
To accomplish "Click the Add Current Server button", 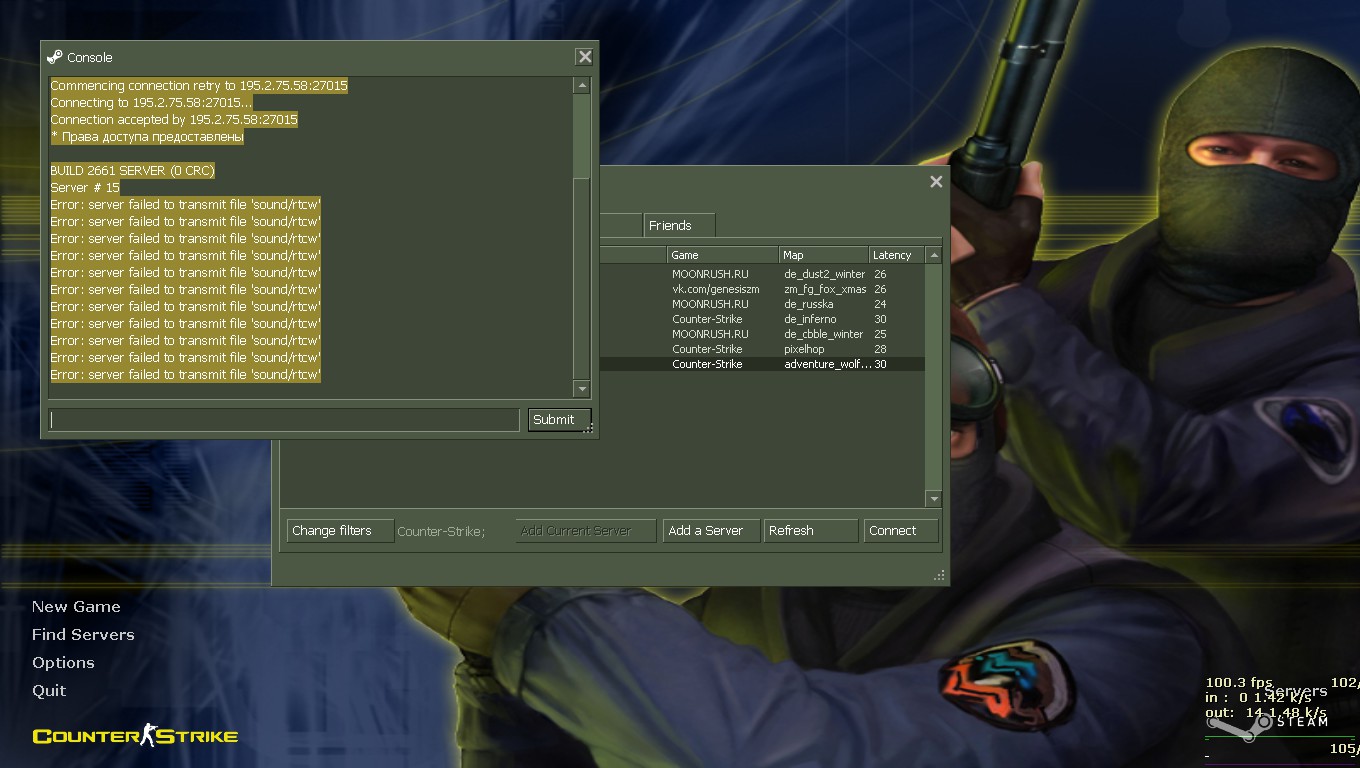I will tap(586, 531).
